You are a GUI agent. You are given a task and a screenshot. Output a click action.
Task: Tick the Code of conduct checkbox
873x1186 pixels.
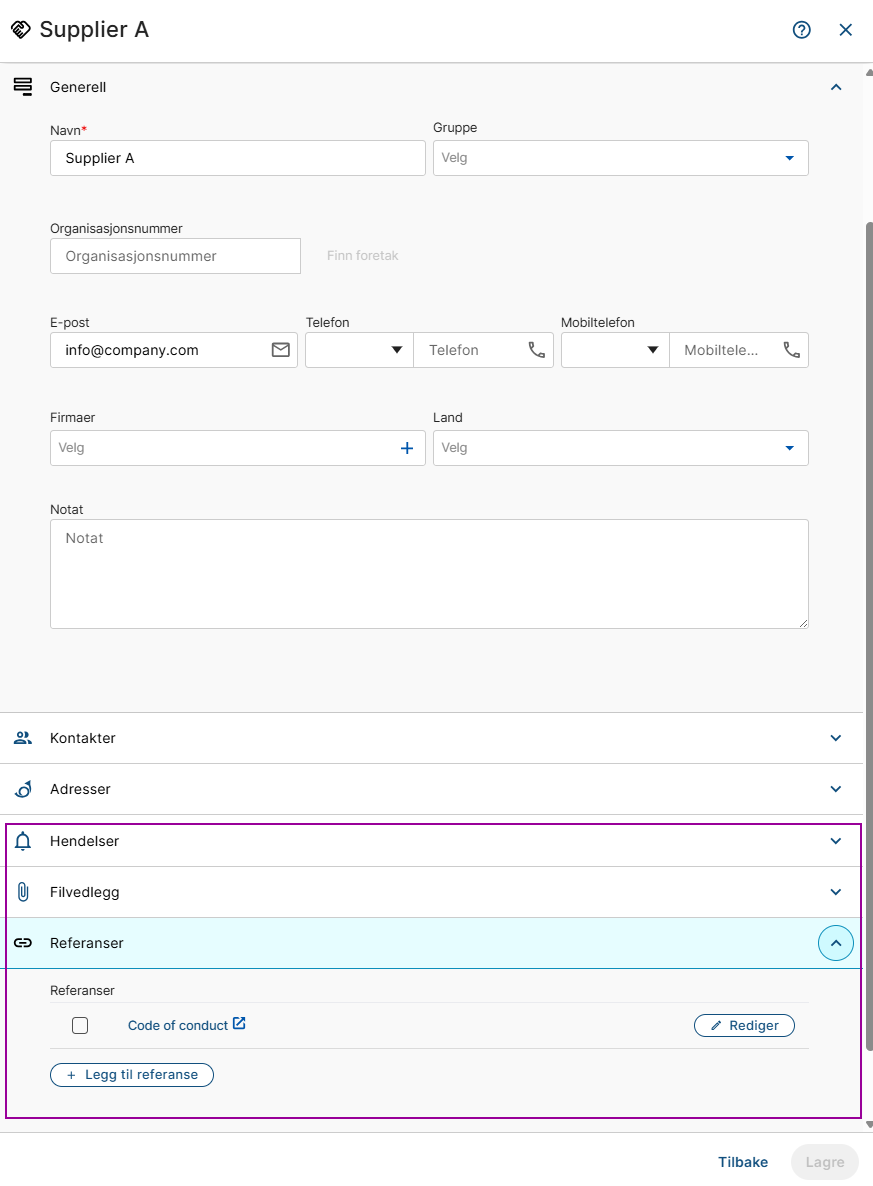point(80,1026)
